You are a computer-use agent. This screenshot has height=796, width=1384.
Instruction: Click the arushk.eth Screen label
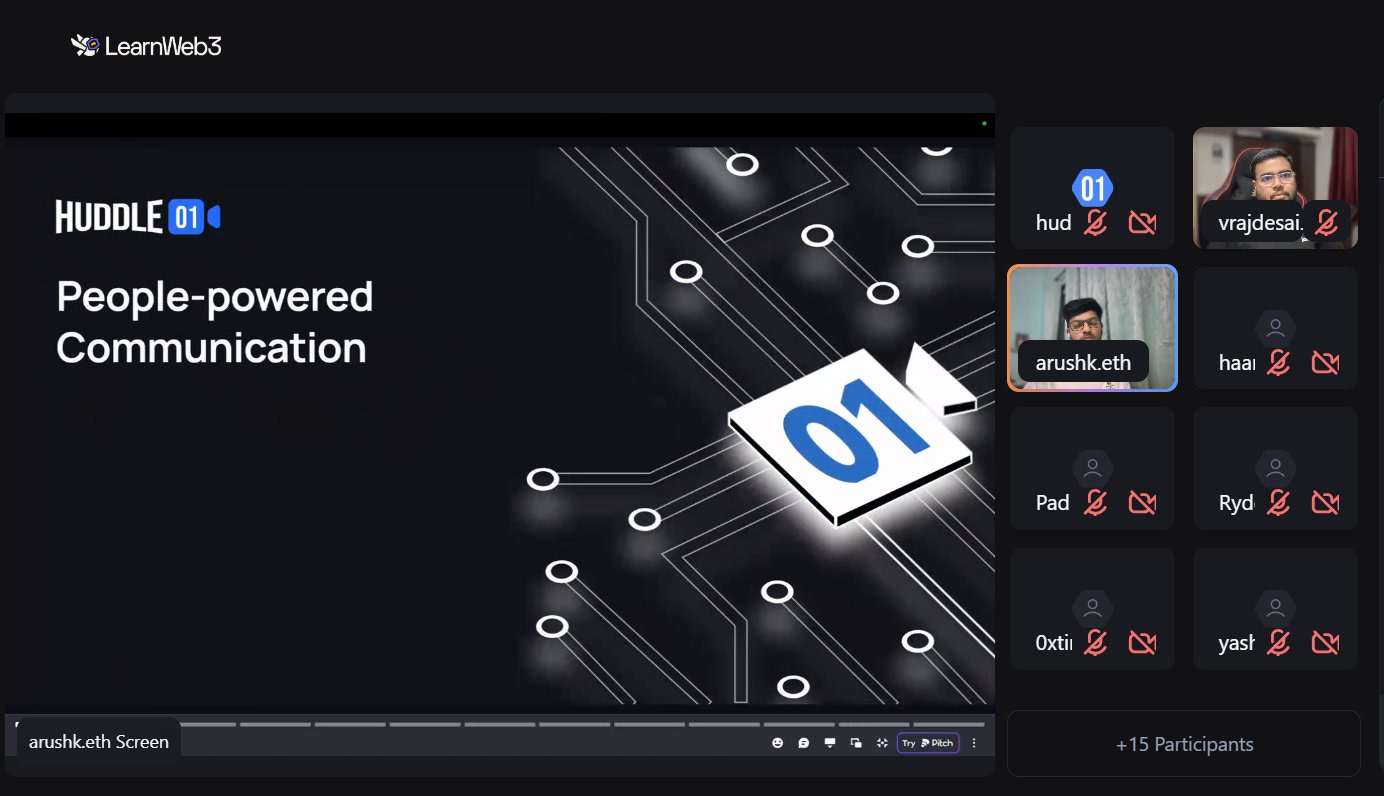(99, 742)
